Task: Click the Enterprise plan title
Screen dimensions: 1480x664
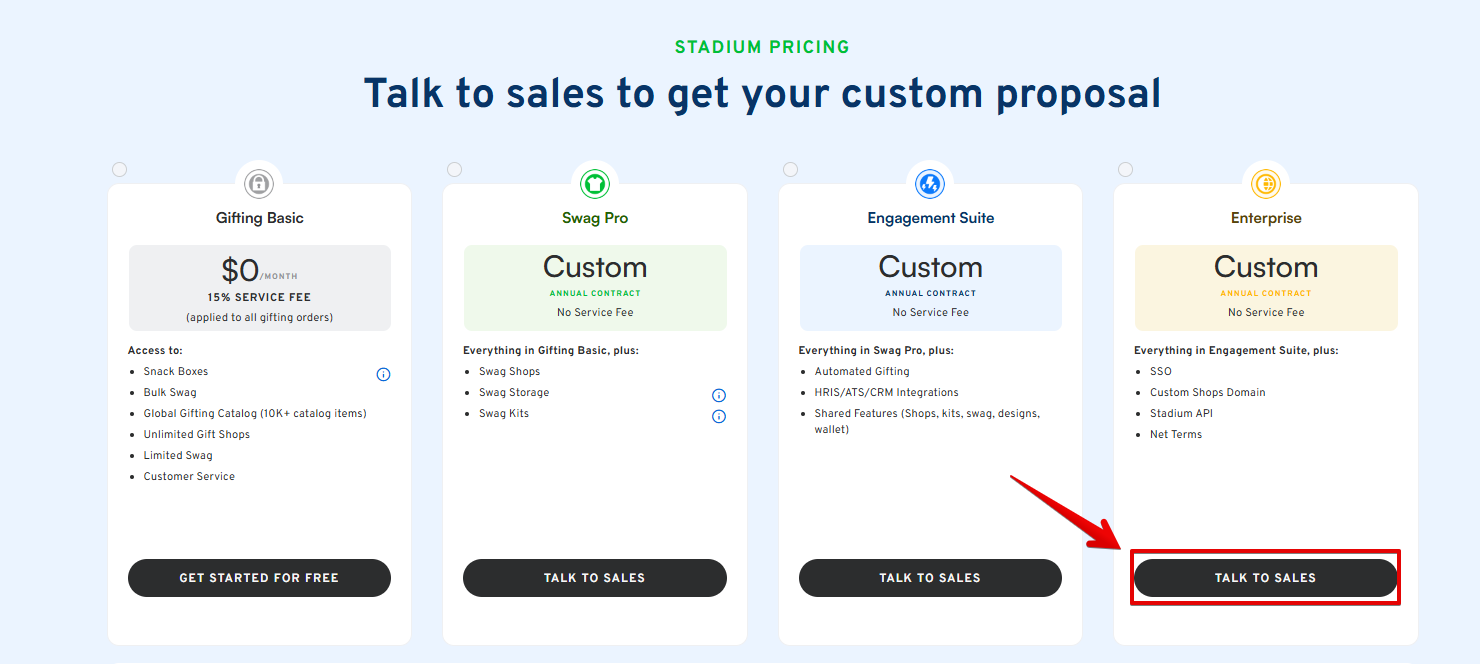Action: coord(1266,218)
